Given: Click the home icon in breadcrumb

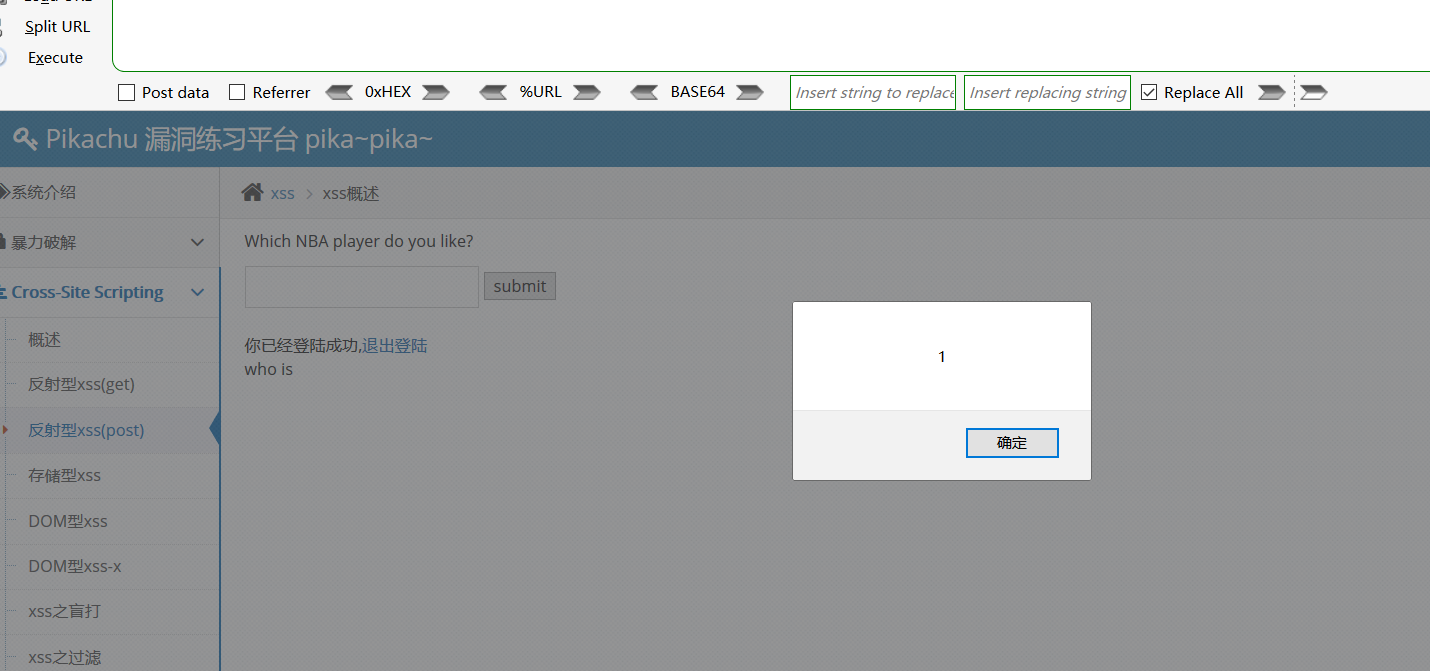Looking at the screenshot, I should [253, 193].
